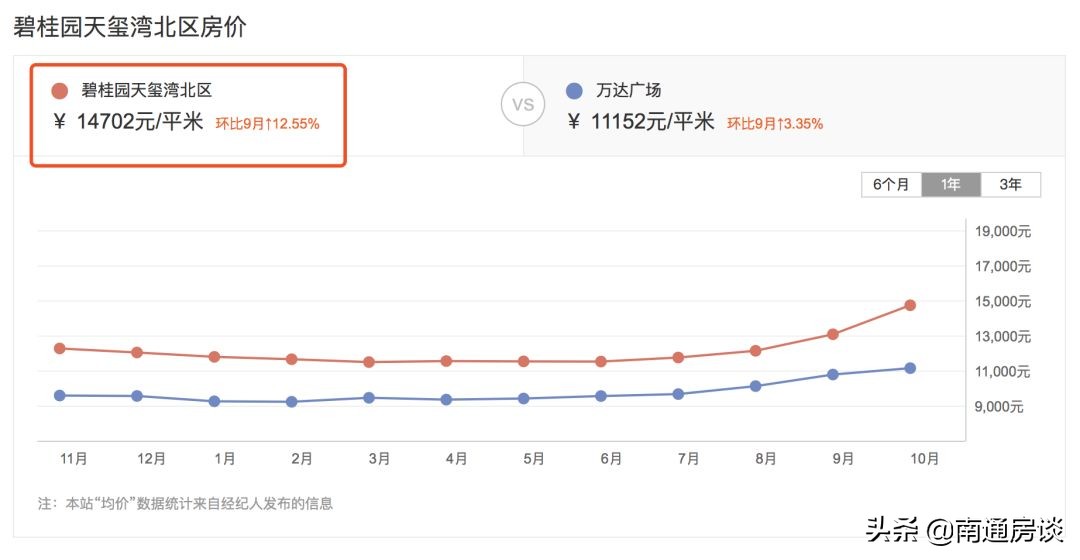1080x560 pixels.
Task: Click the red legend dot for 碧桂园天玺湾北区
Action: [x=59, y=91]
